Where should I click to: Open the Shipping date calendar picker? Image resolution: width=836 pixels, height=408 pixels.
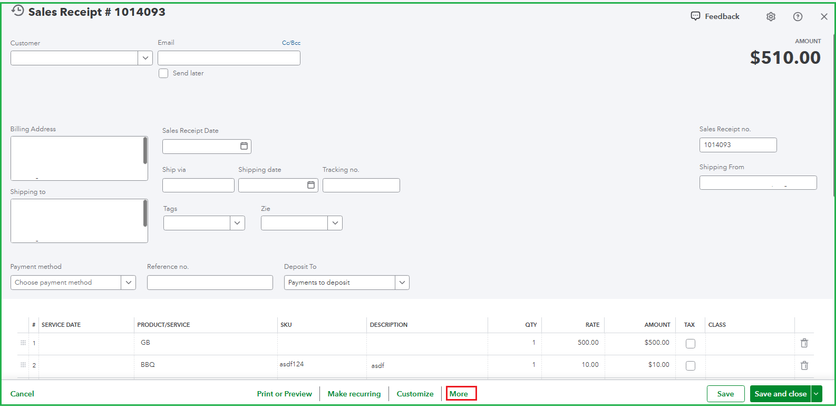[x=311, y=185]
